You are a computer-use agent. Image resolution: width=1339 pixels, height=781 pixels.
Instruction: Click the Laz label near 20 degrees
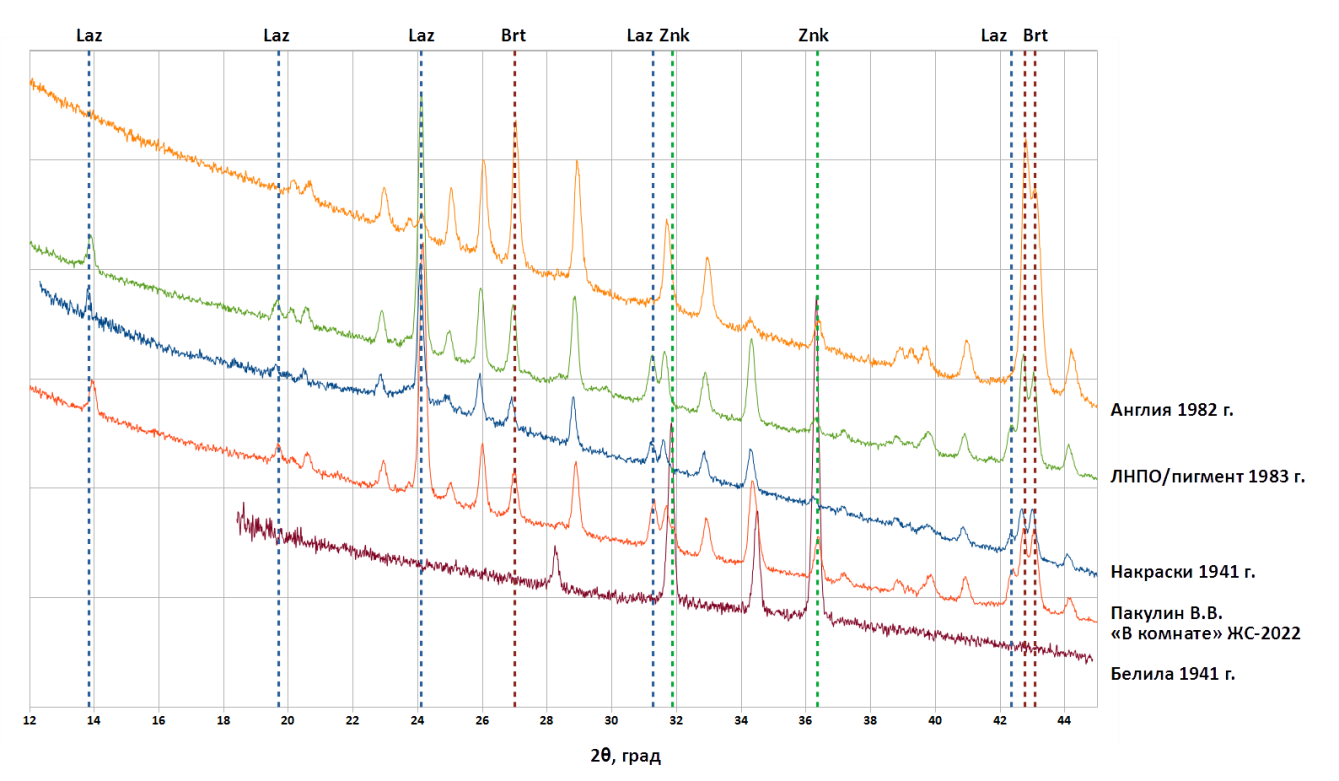coord(276,35)
